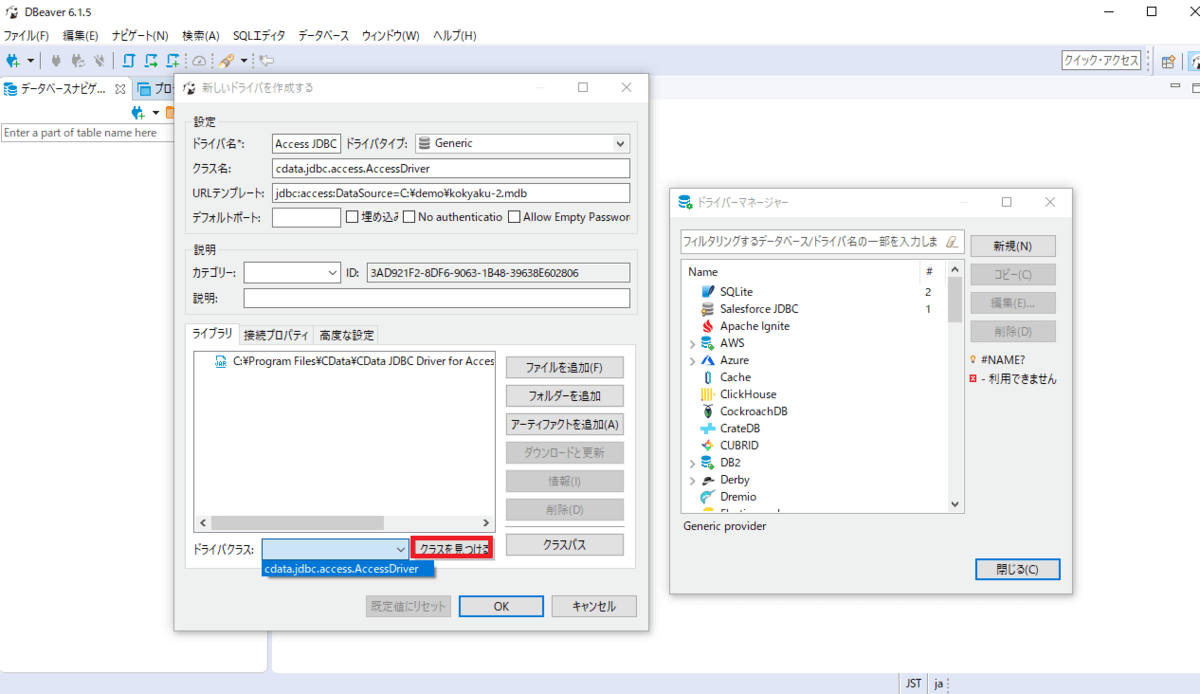Image resolution: width=1200 pixels, height=694 pixels.
Task: Click the driver search torch icon in toolbar
Action: (227, 60)
